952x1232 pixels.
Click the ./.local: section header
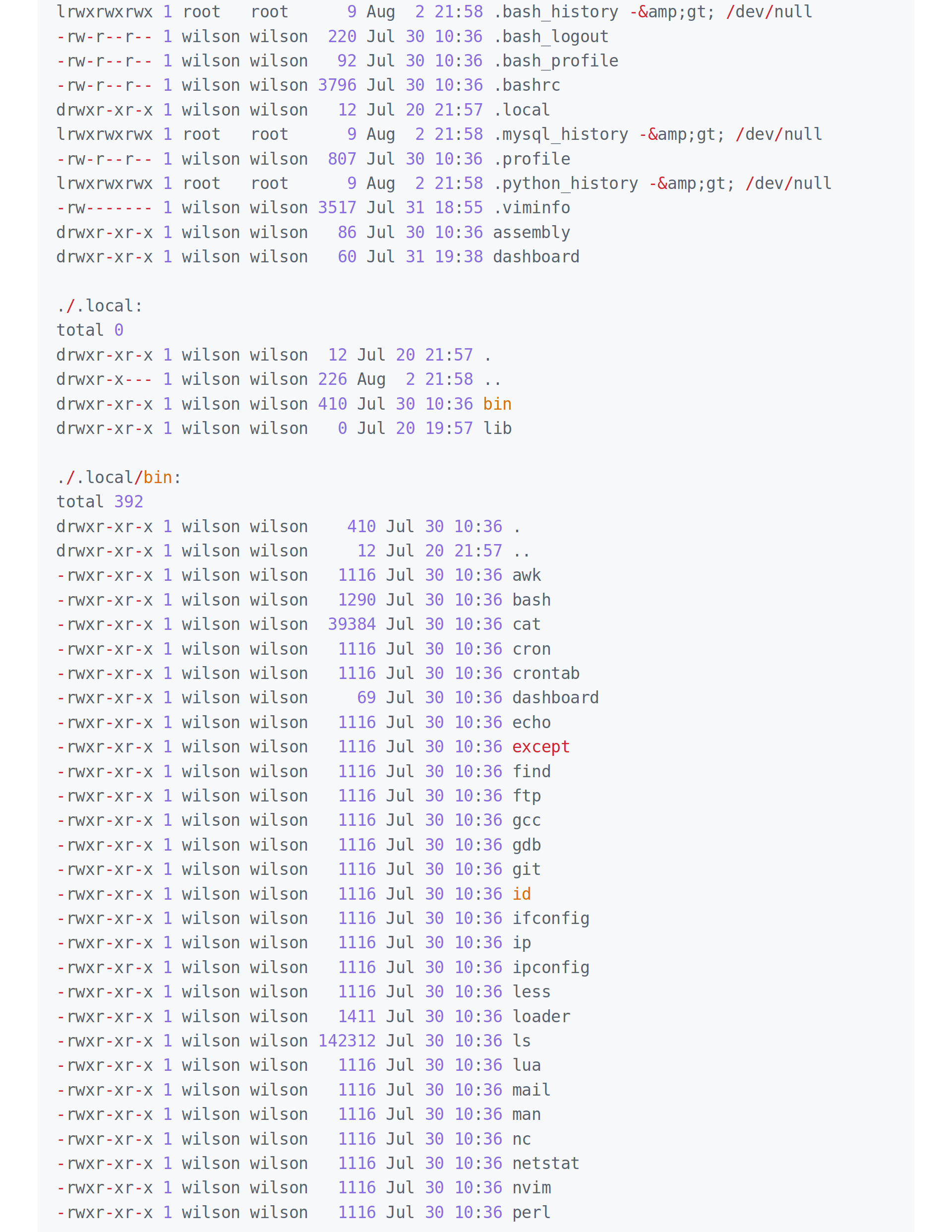click(x=100, y=306)
